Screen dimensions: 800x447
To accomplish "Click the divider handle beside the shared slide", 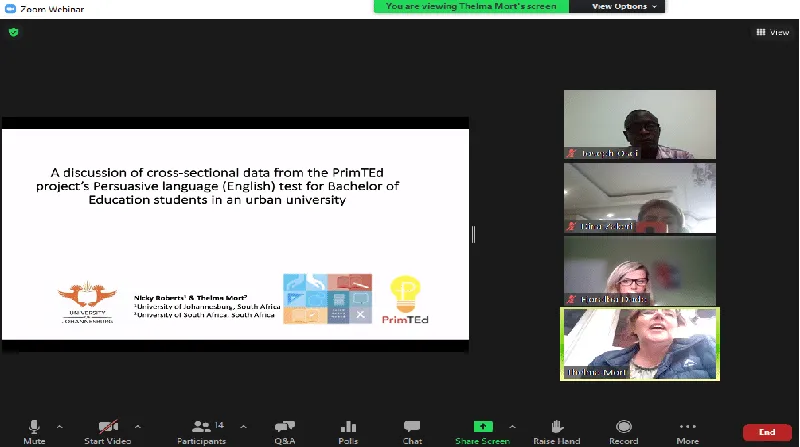I will pos(473,234).
